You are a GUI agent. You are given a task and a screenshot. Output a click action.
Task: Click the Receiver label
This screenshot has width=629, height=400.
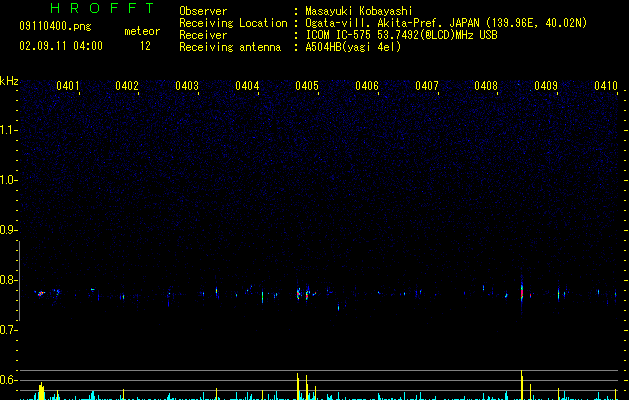[203, 35]
